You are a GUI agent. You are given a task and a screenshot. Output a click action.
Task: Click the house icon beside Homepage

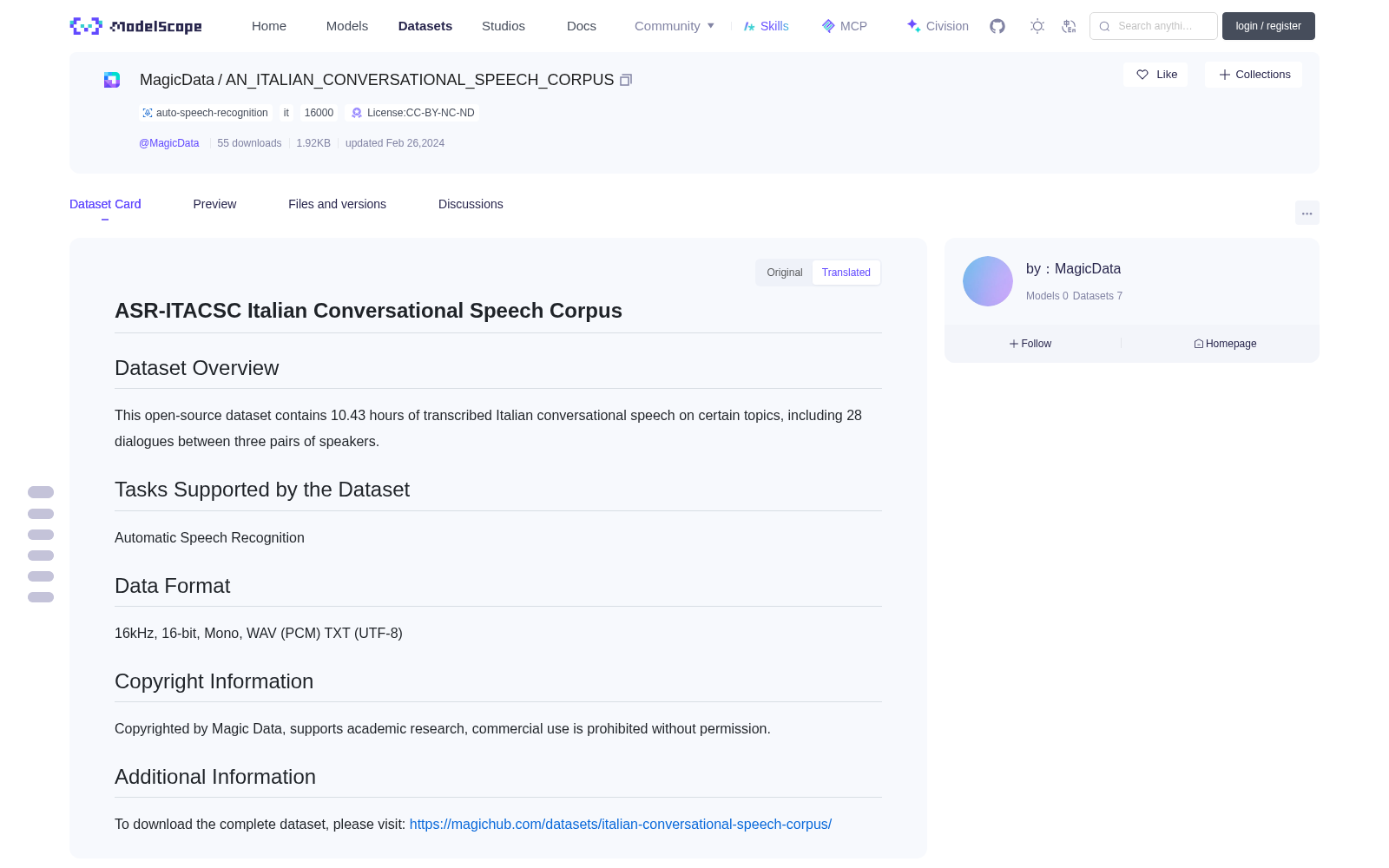(x=1199, y=344)
